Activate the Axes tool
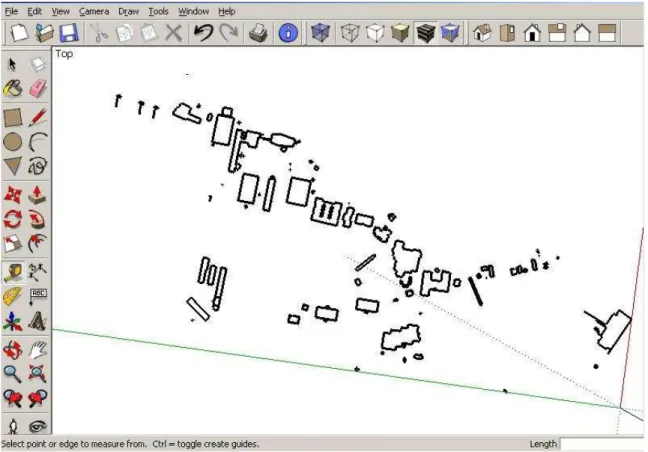Viewport: 648px width, 452px height. click(x=12, y=321)
